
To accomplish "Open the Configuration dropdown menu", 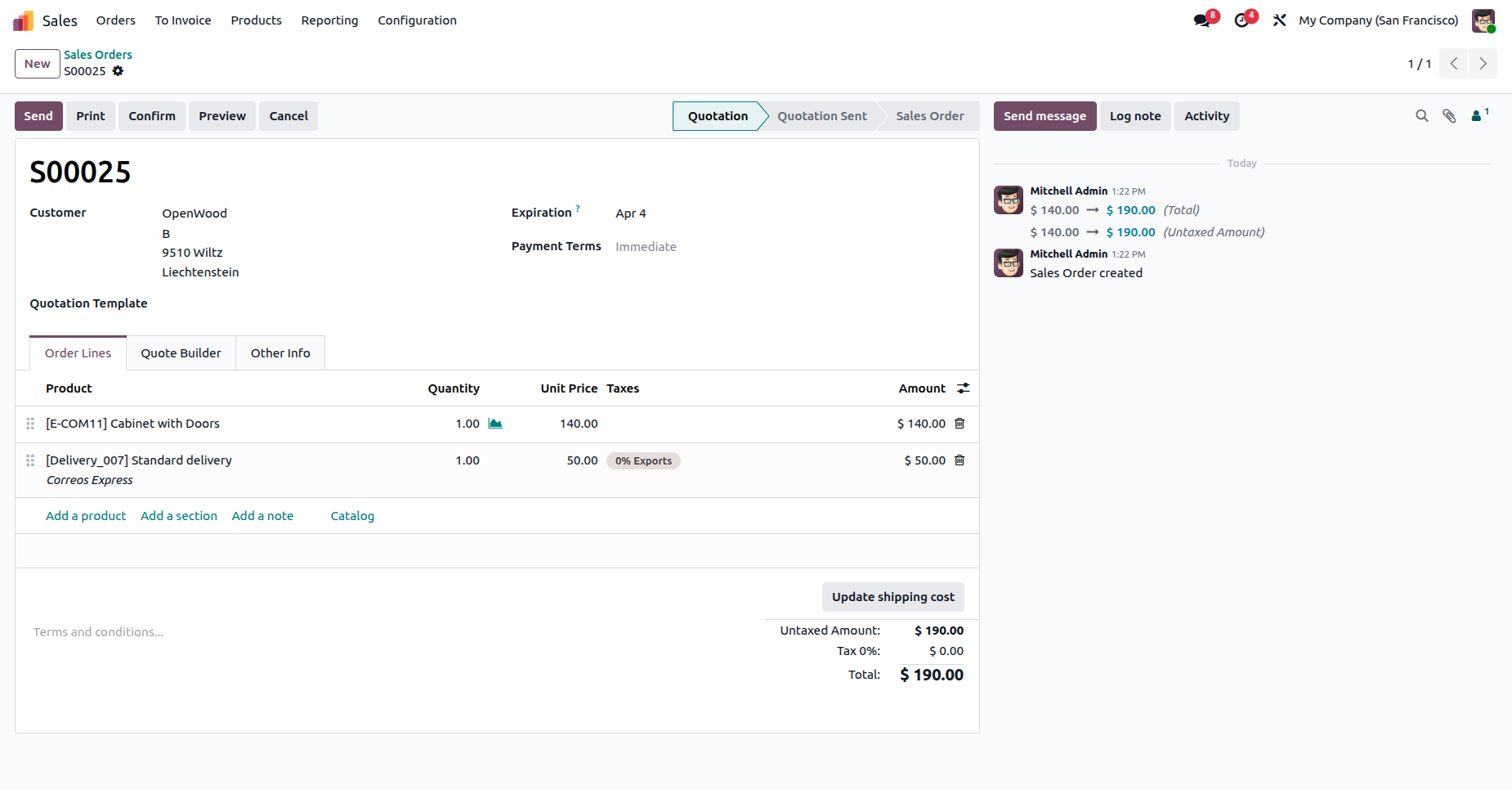I will (417, 20).
